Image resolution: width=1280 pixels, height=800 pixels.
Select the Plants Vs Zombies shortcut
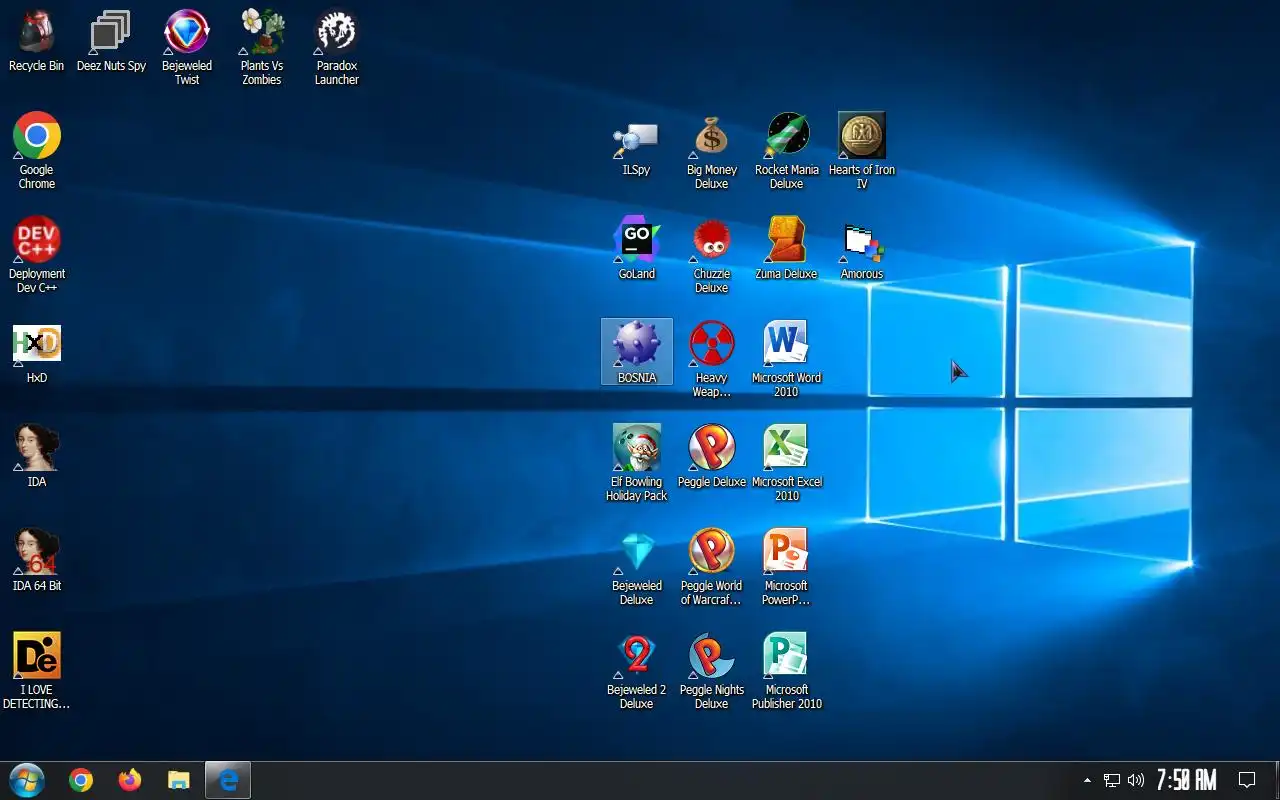coord(262,48)
